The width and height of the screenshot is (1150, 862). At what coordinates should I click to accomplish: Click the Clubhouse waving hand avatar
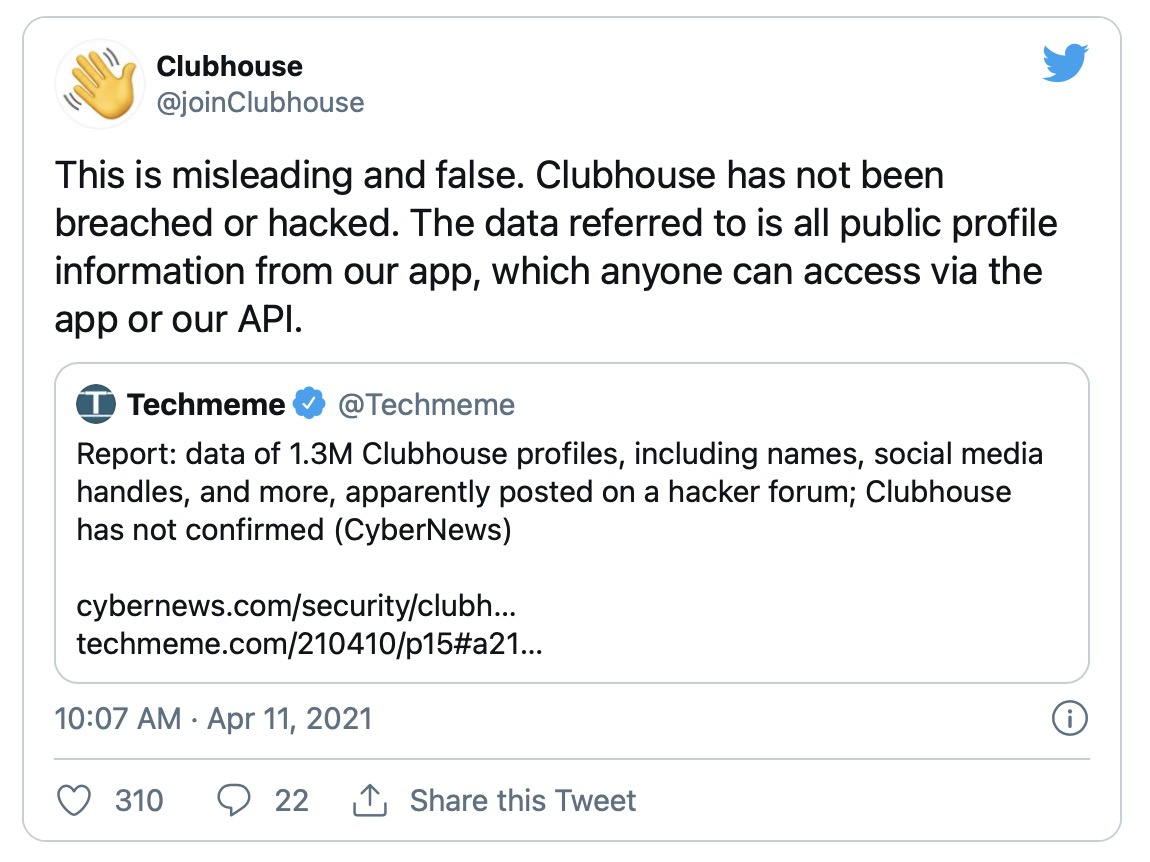[x=100, y=83]
